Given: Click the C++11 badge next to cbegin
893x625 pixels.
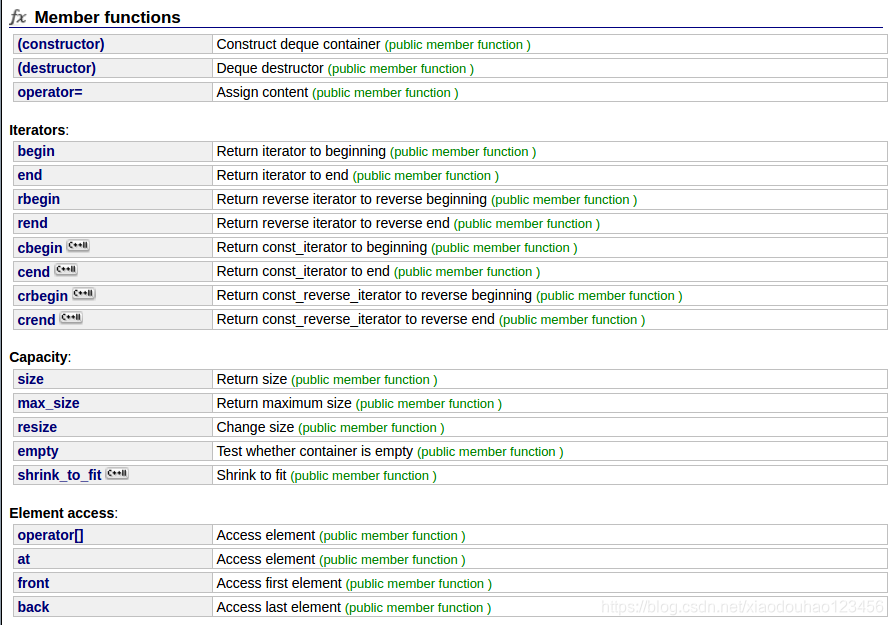Looking at the screenshot, I should 78,246.
